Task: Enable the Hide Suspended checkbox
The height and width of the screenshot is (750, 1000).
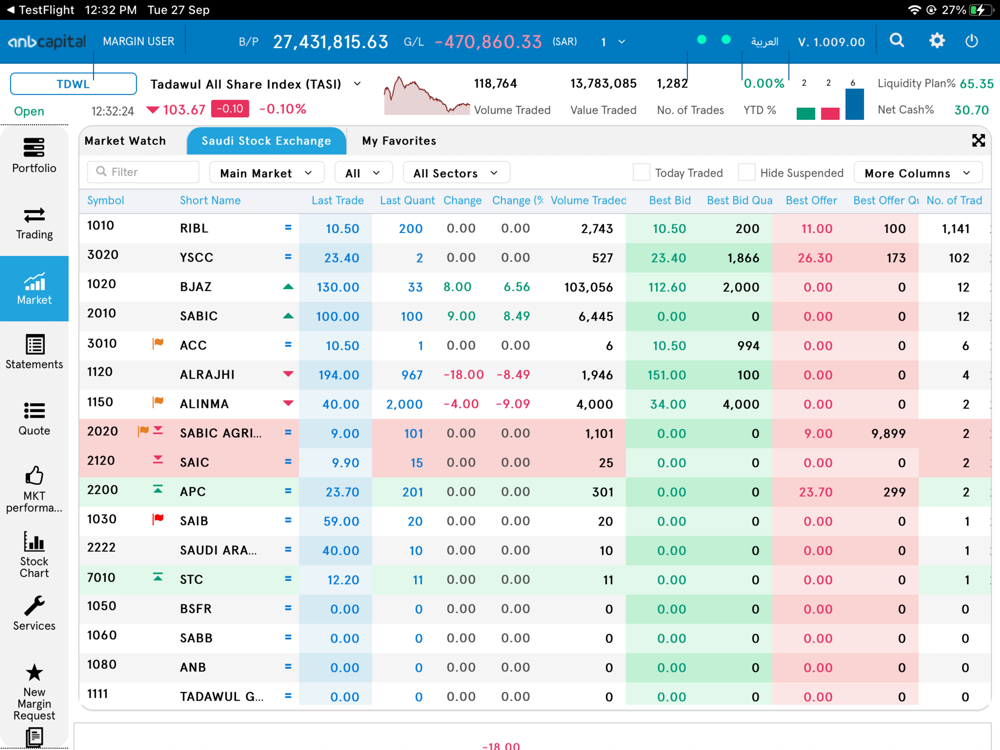Action: (x=746, y=172)
